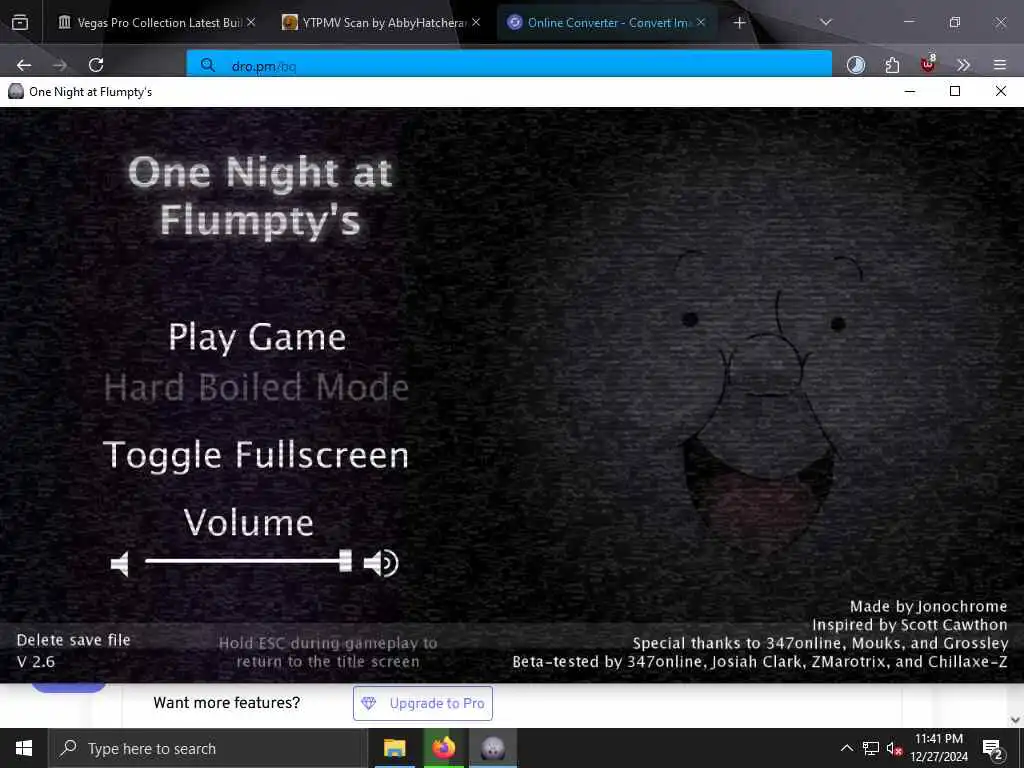Click the browser address bar
The image size is (1024, 768).
[x=509, y=65]
